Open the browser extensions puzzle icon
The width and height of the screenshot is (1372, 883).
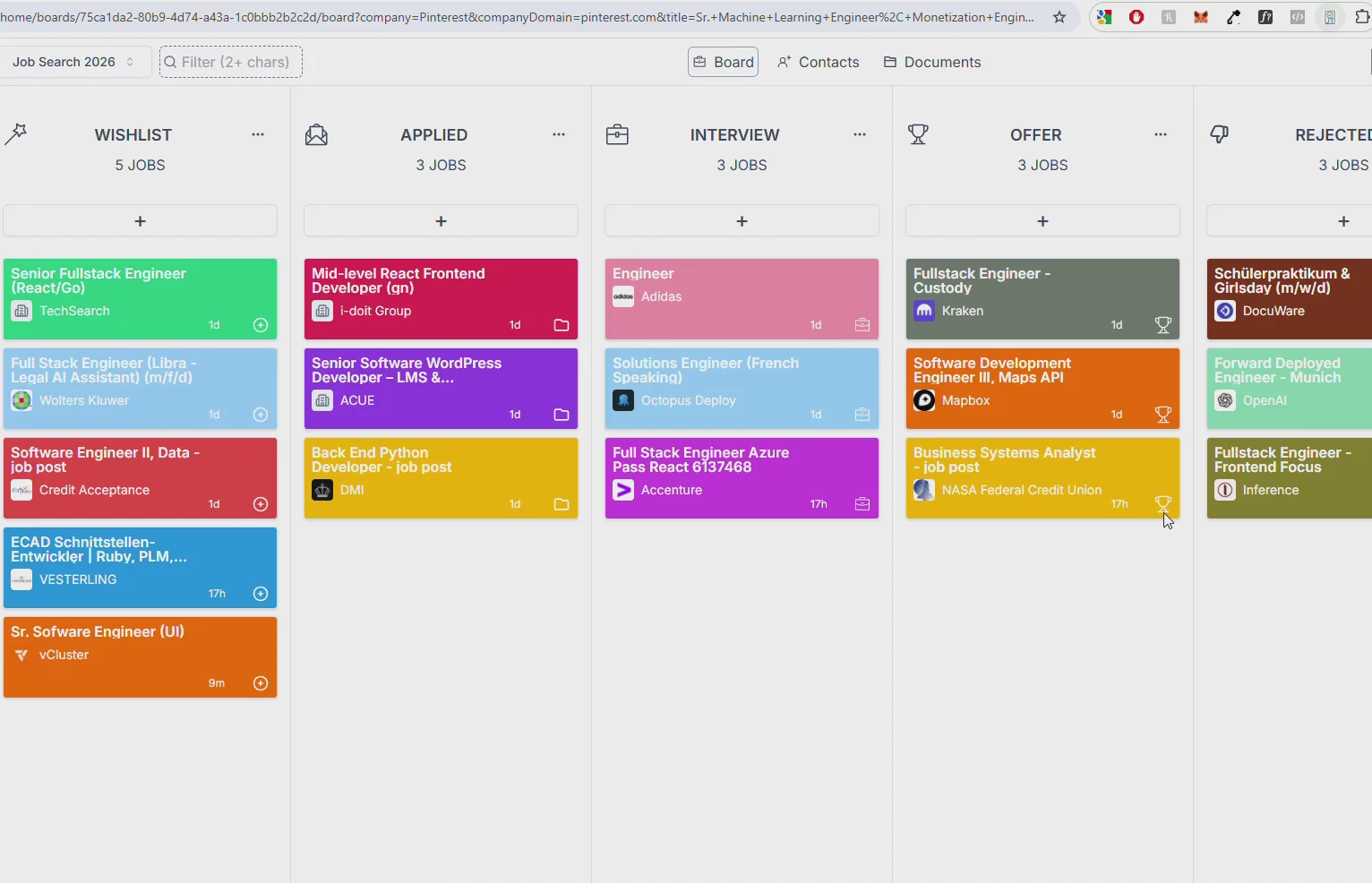[x=1363, y=17]
